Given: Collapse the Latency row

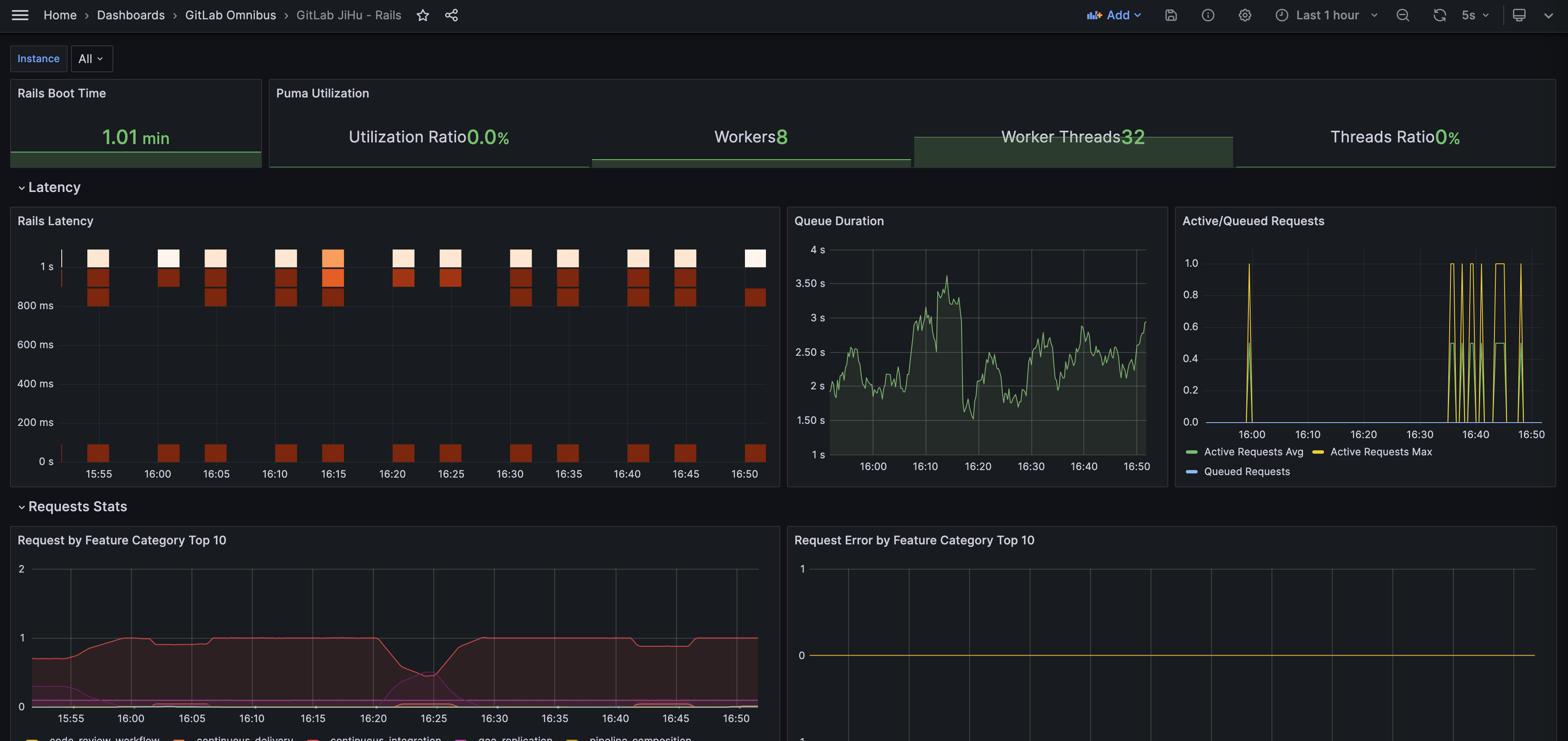Looking at the screenshot, I should click(x=54, y=187).
